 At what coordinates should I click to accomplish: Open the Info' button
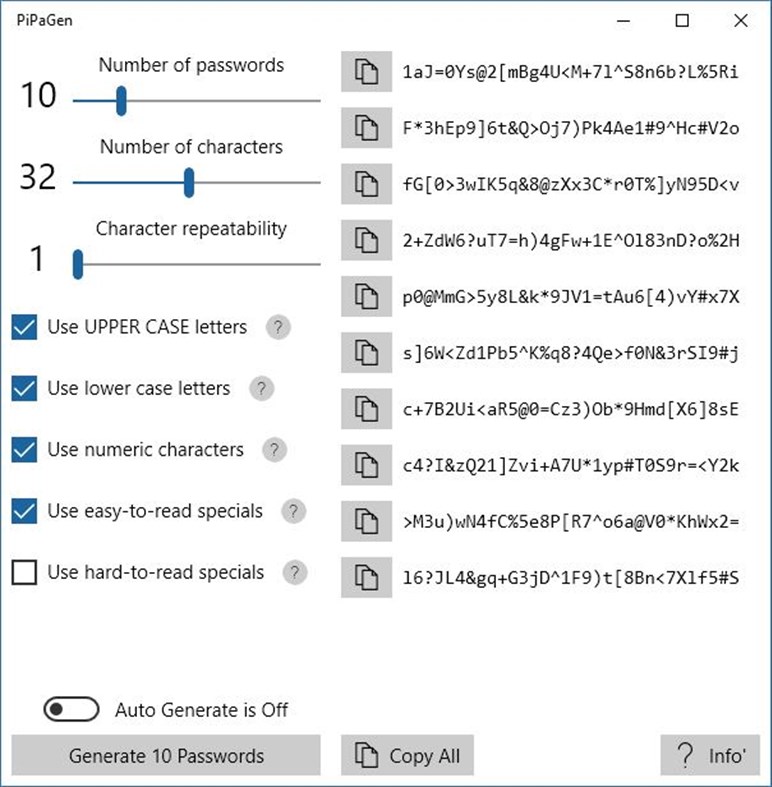pos(710,756)
